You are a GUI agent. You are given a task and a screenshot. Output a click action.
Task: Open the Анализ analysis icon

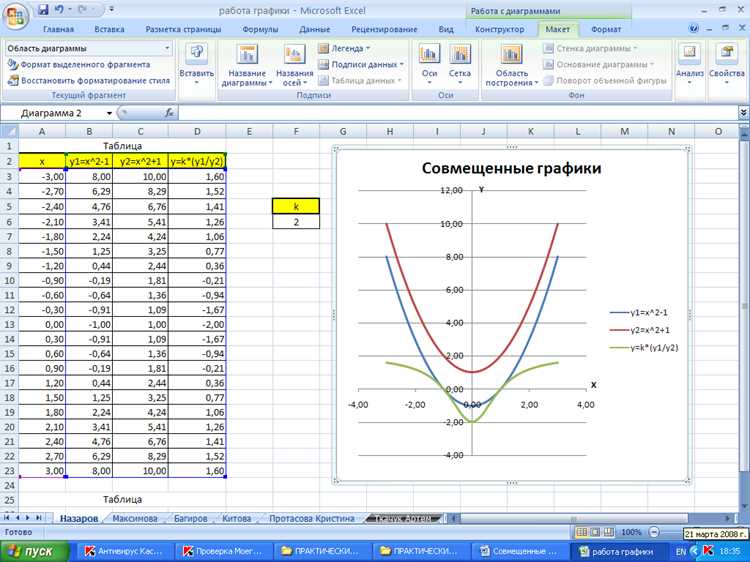tap(689, 65)
